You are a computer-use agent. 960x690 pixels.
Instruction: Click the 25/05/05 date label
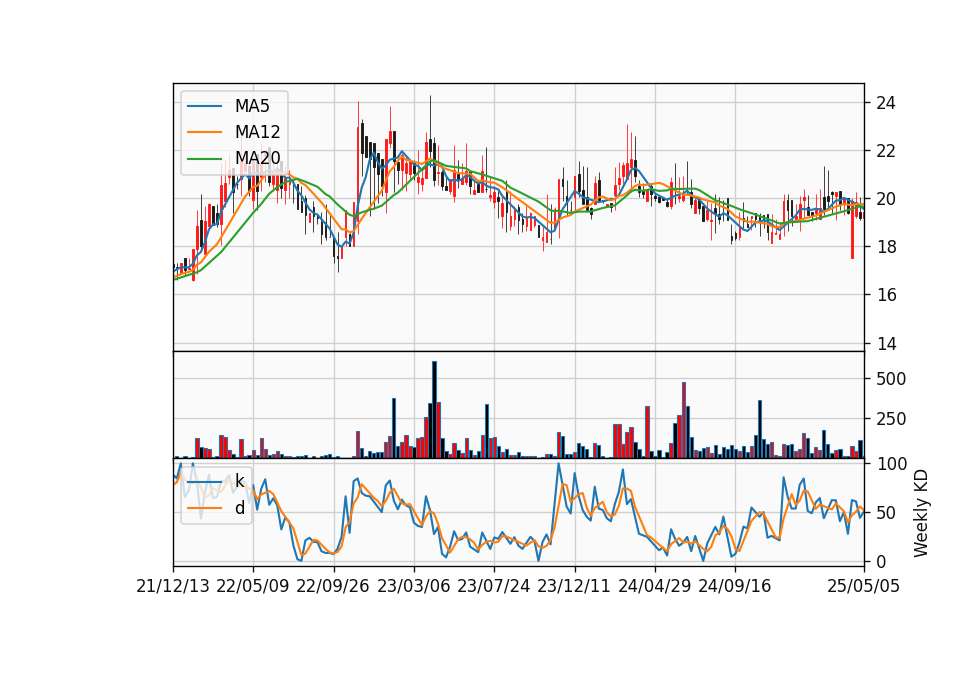pyautogui.click(x=864, y=586)
